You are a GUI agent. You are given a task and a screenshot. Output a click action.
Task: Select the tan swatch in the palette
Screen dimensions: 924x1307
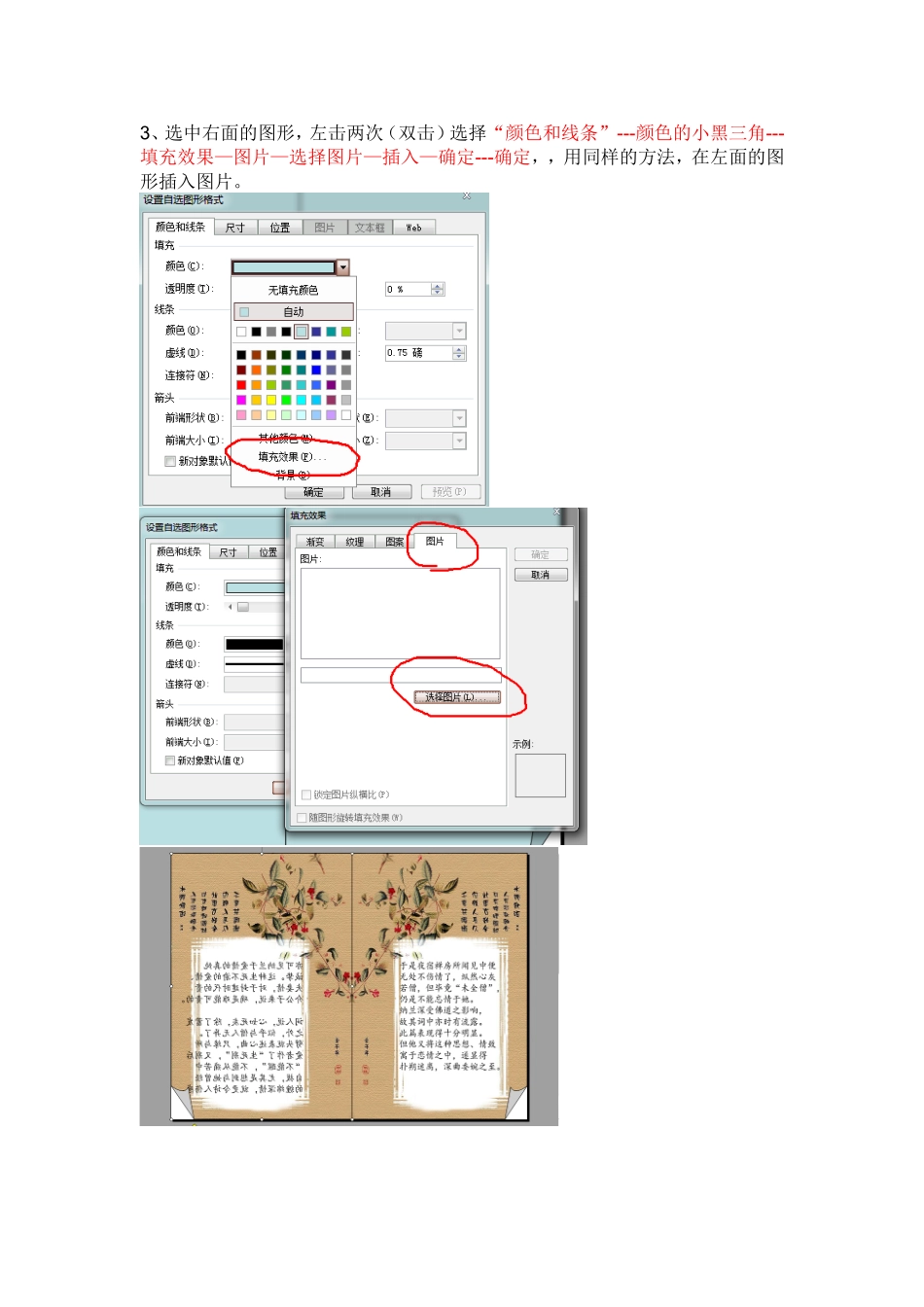click(257, 415)
